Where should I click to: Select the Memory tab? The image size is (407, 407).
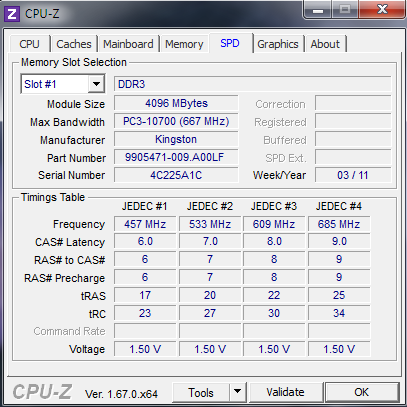click(x=184, y=44)
